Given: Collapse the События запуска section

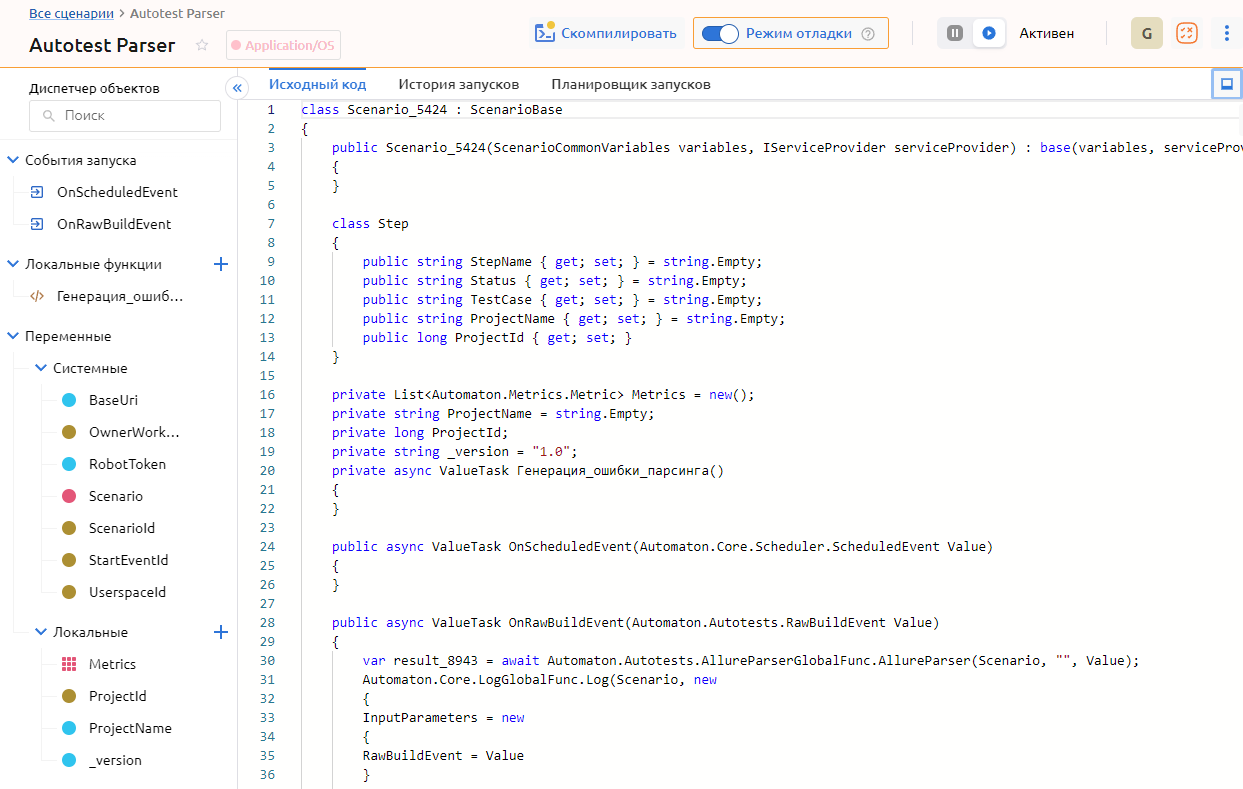Looking at the screenshot, I should 13,160.
